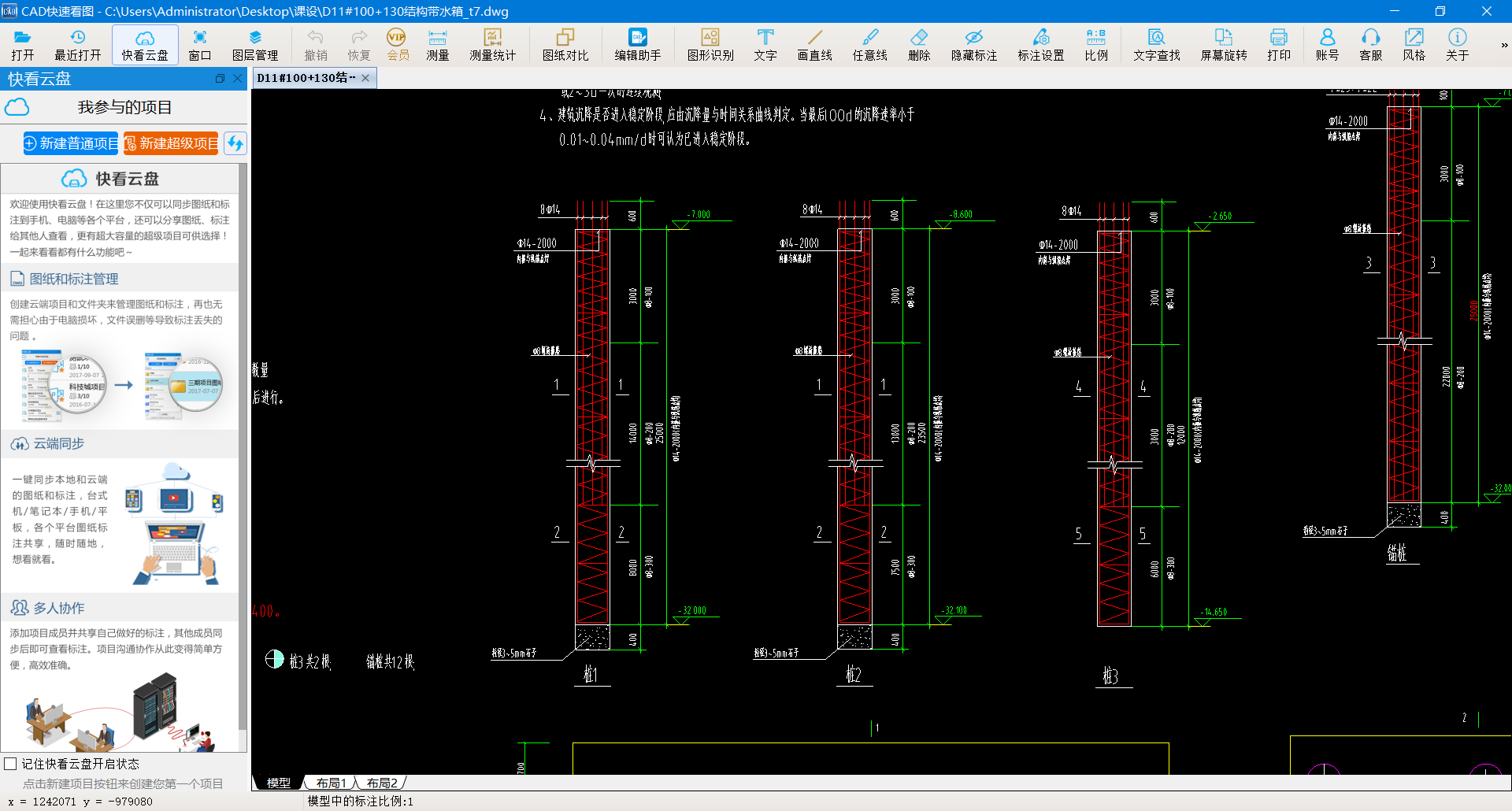
Task: Float the cloud disk panel
Action: [220, 79]
